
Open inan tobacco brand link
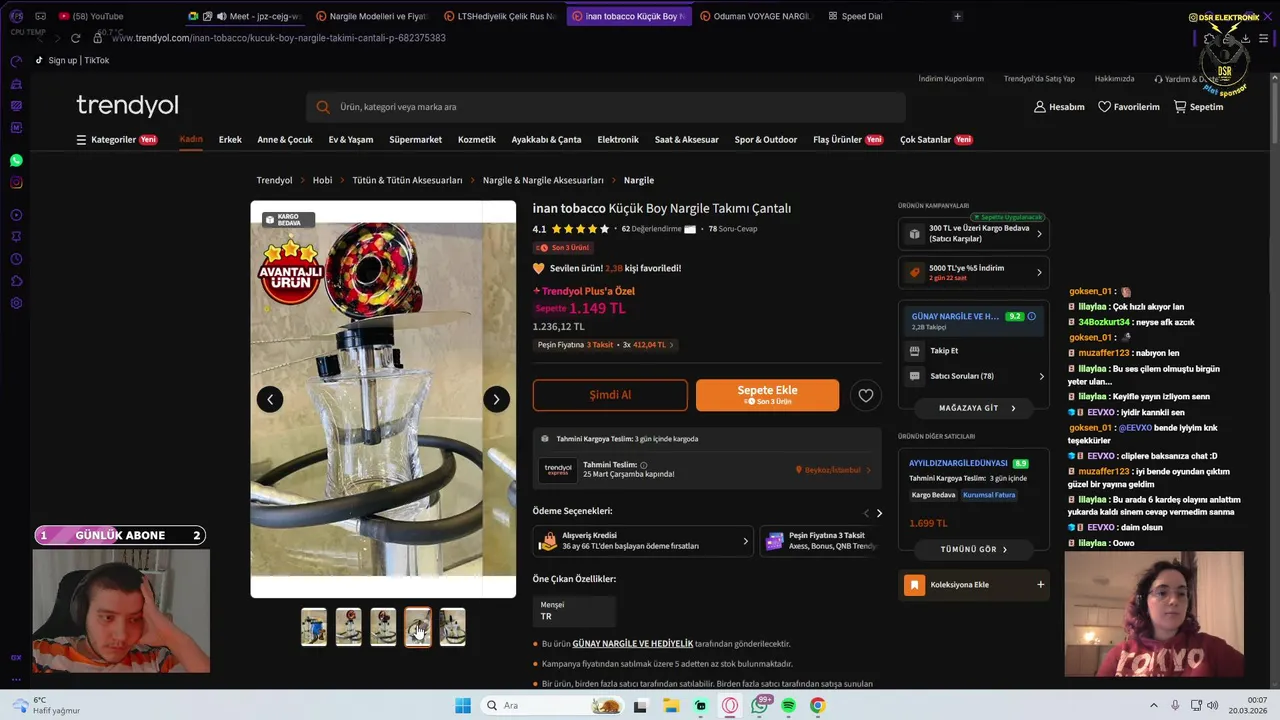pos(569,208)
